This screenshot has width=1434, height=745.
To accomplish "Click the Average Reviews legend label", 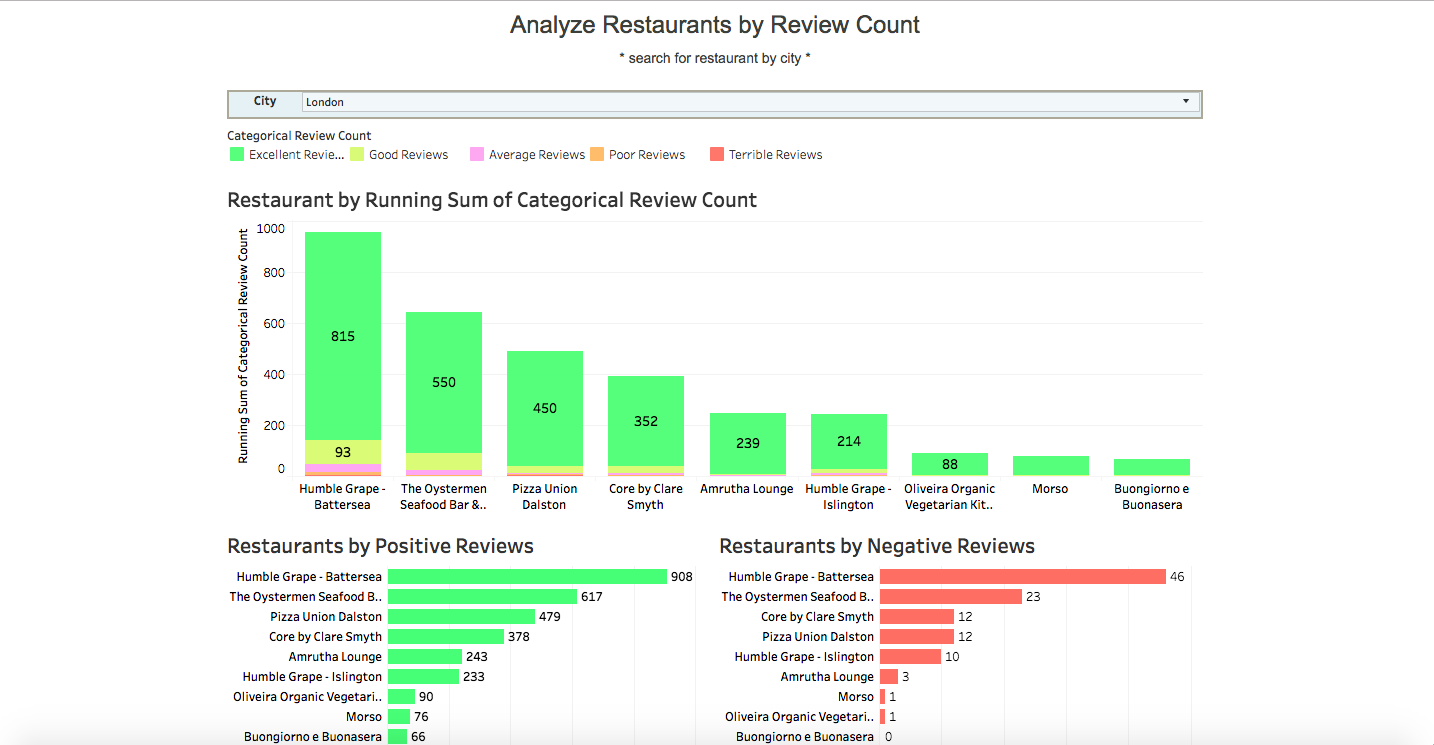I will click(537, 155).
